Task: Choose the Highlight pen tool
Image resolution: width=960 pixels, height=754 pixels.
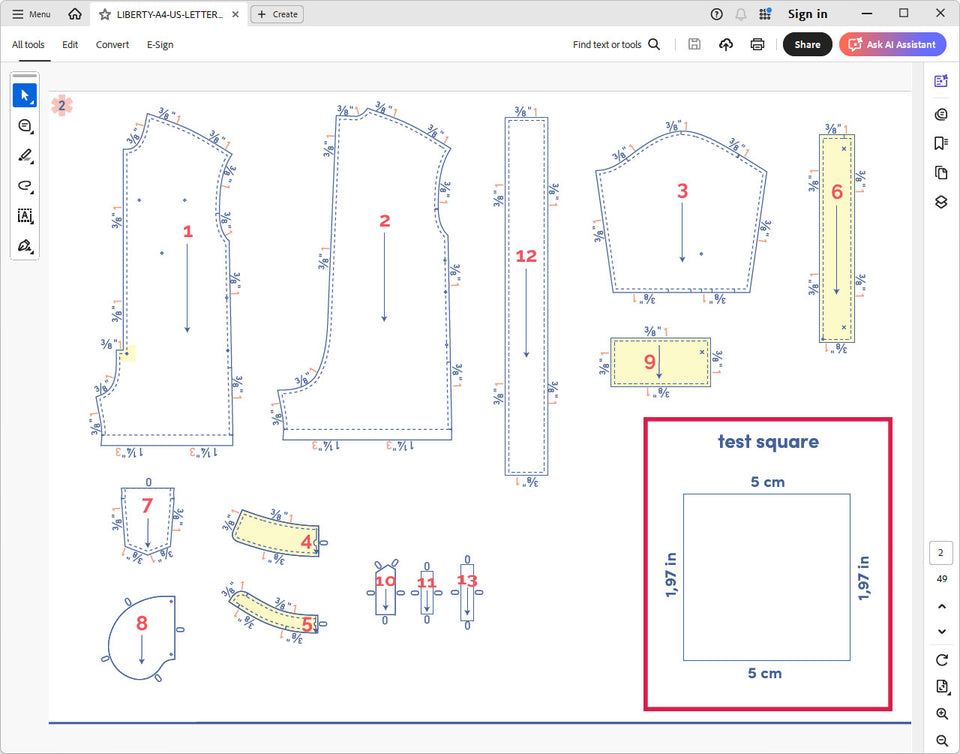Action: point(24,155)
